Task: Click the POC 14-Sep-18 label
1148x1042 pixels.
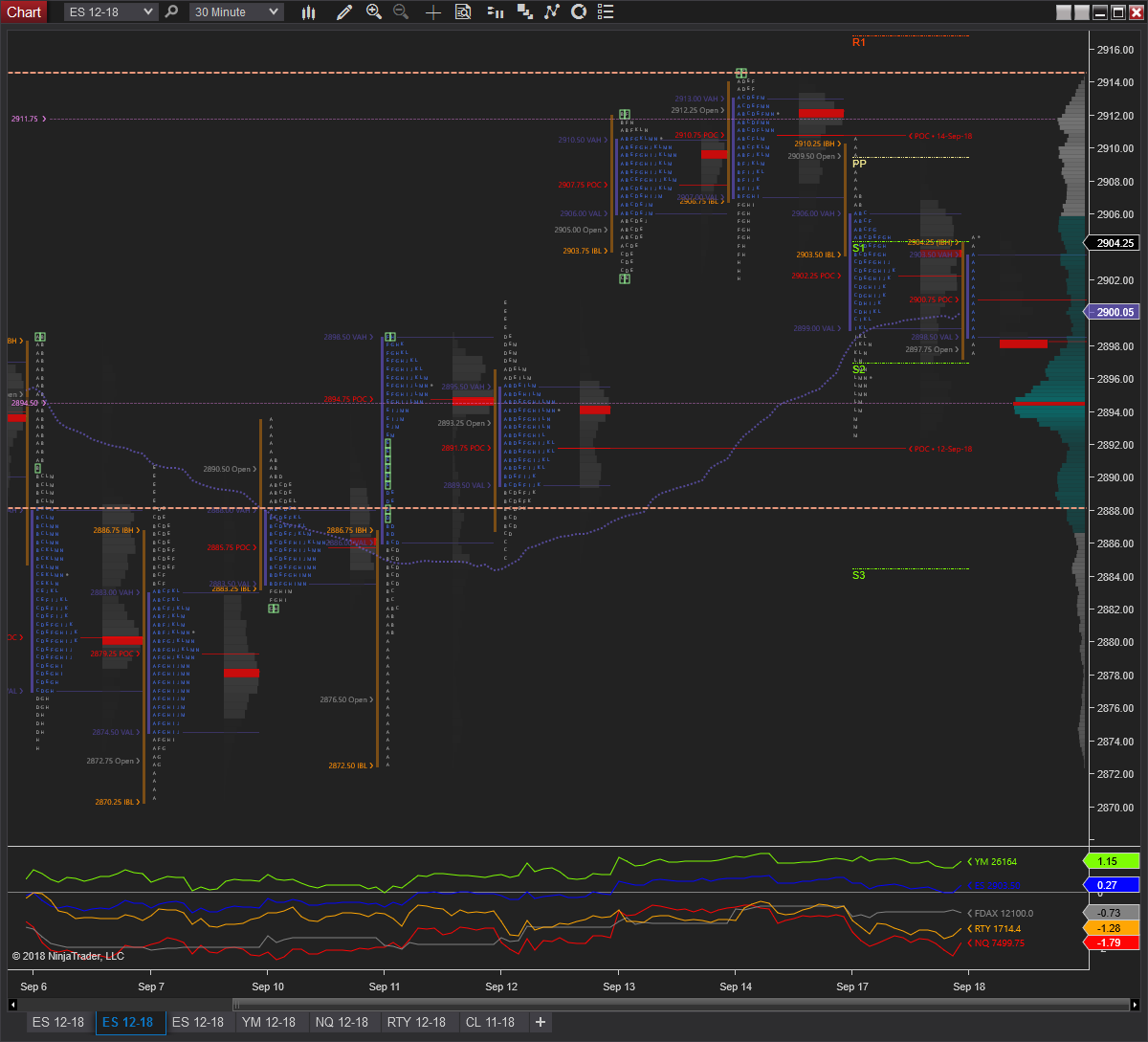Action: click(x=939, y=136)
